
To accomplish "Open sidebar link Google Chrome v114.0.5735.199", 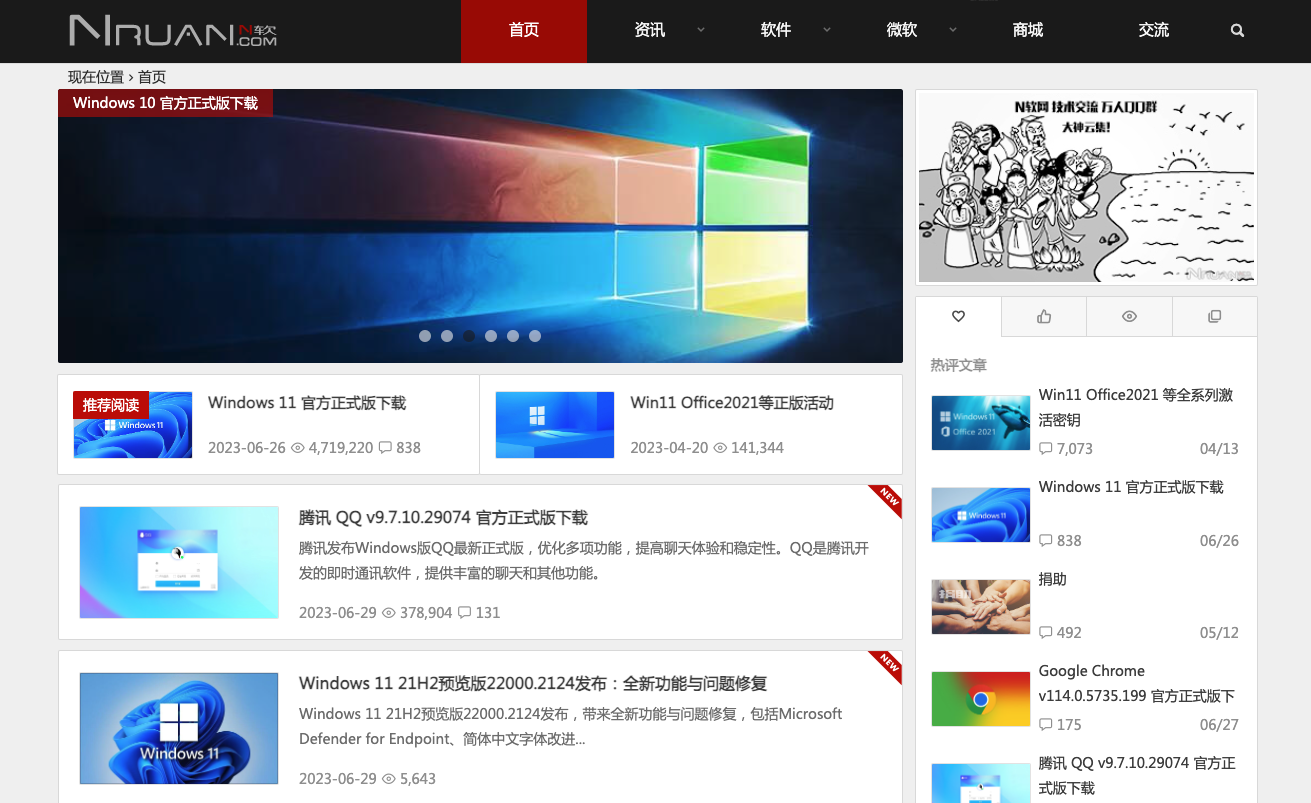I will point(1137,683).
